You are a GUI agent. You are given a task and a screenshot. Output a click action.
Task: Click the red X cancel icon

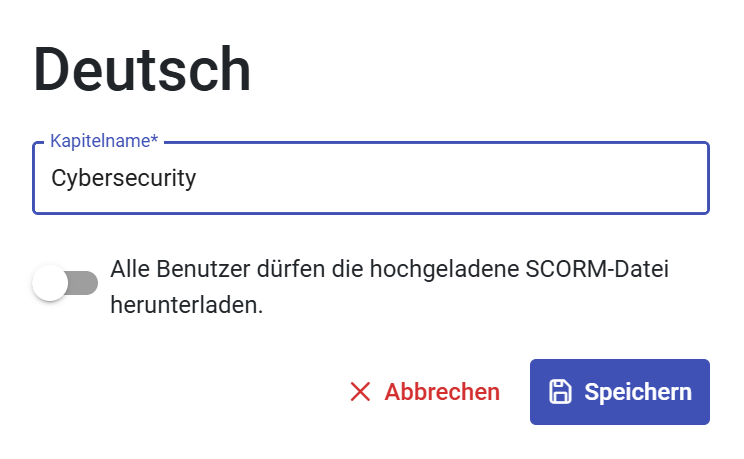coord(360,392)
